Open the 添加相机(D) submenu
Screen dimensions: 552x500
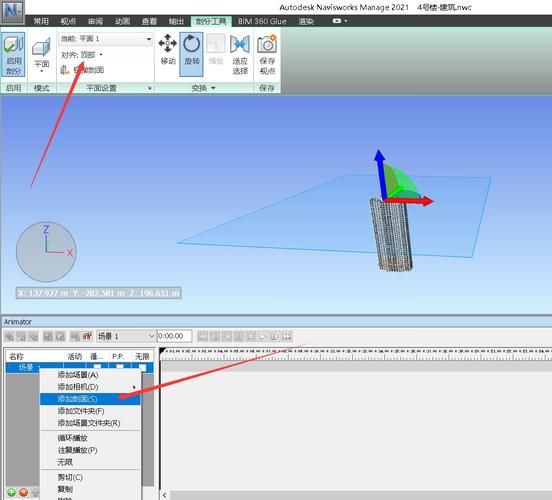pyautogui.click(x=90, y=387)
